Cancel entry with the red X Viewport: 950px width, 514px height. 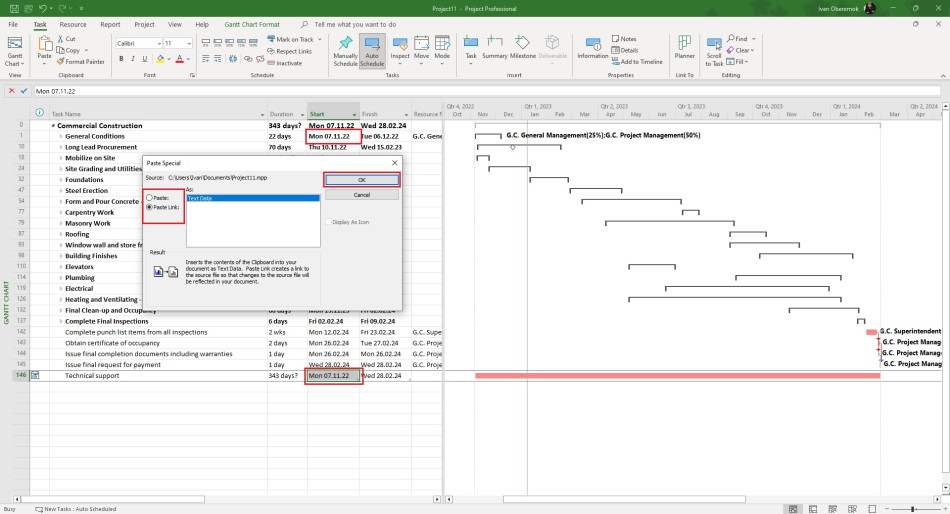coord(12,91)
